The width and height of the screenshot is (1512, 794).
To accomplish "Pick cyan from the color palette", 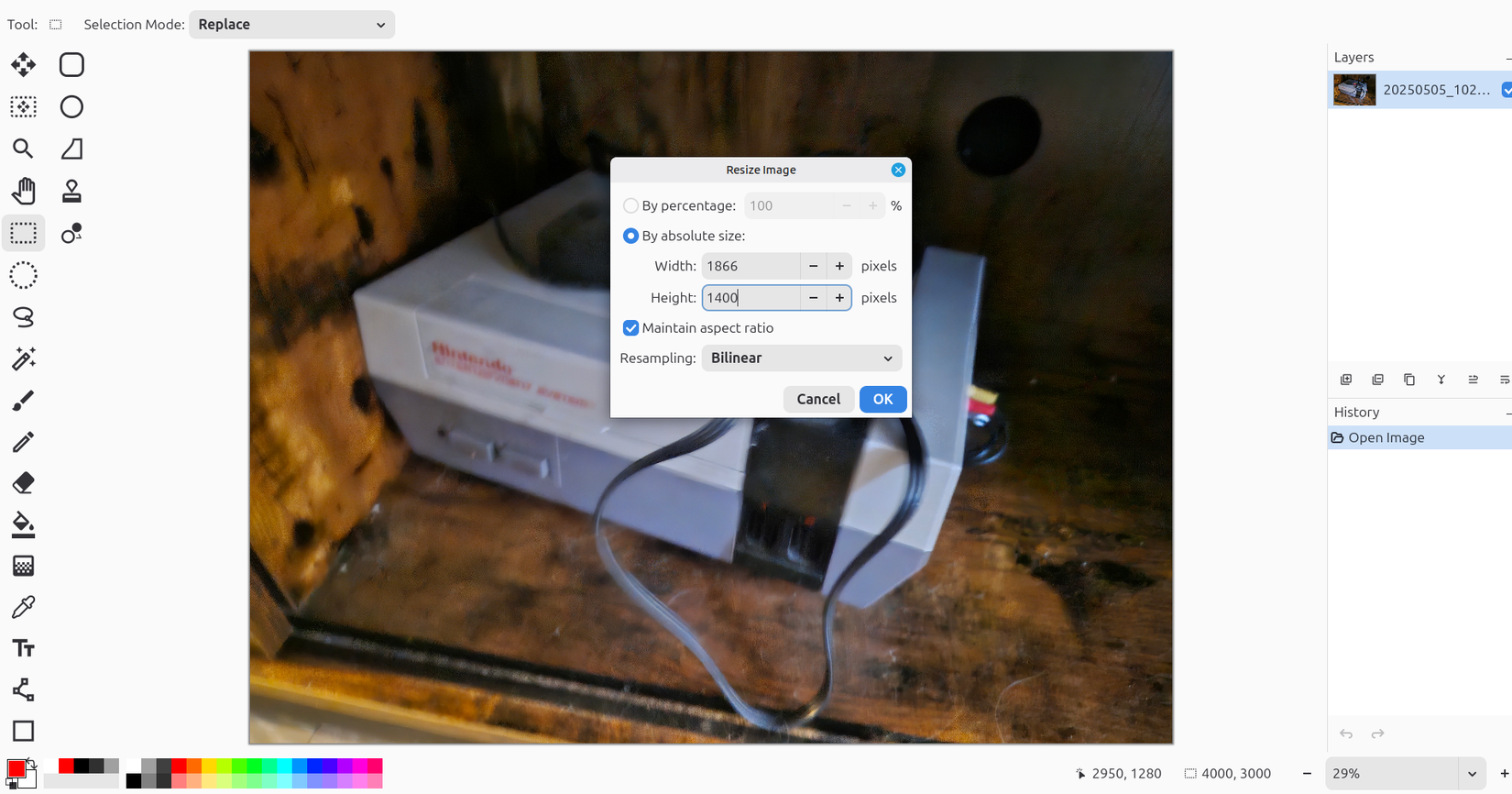I will (x=284, y=766).
